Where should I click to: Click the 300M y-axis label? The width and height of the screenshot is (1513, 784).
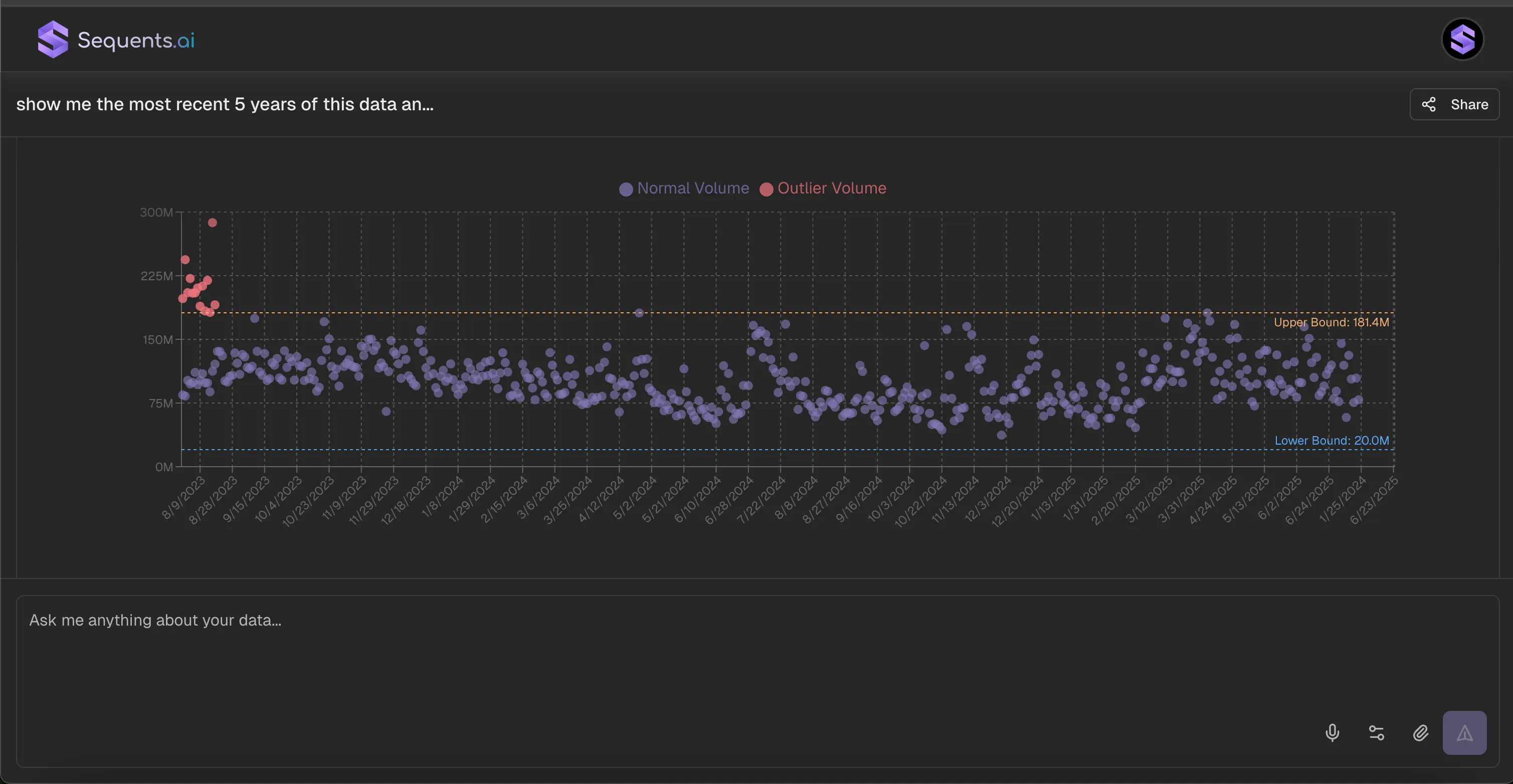point(156,212)
